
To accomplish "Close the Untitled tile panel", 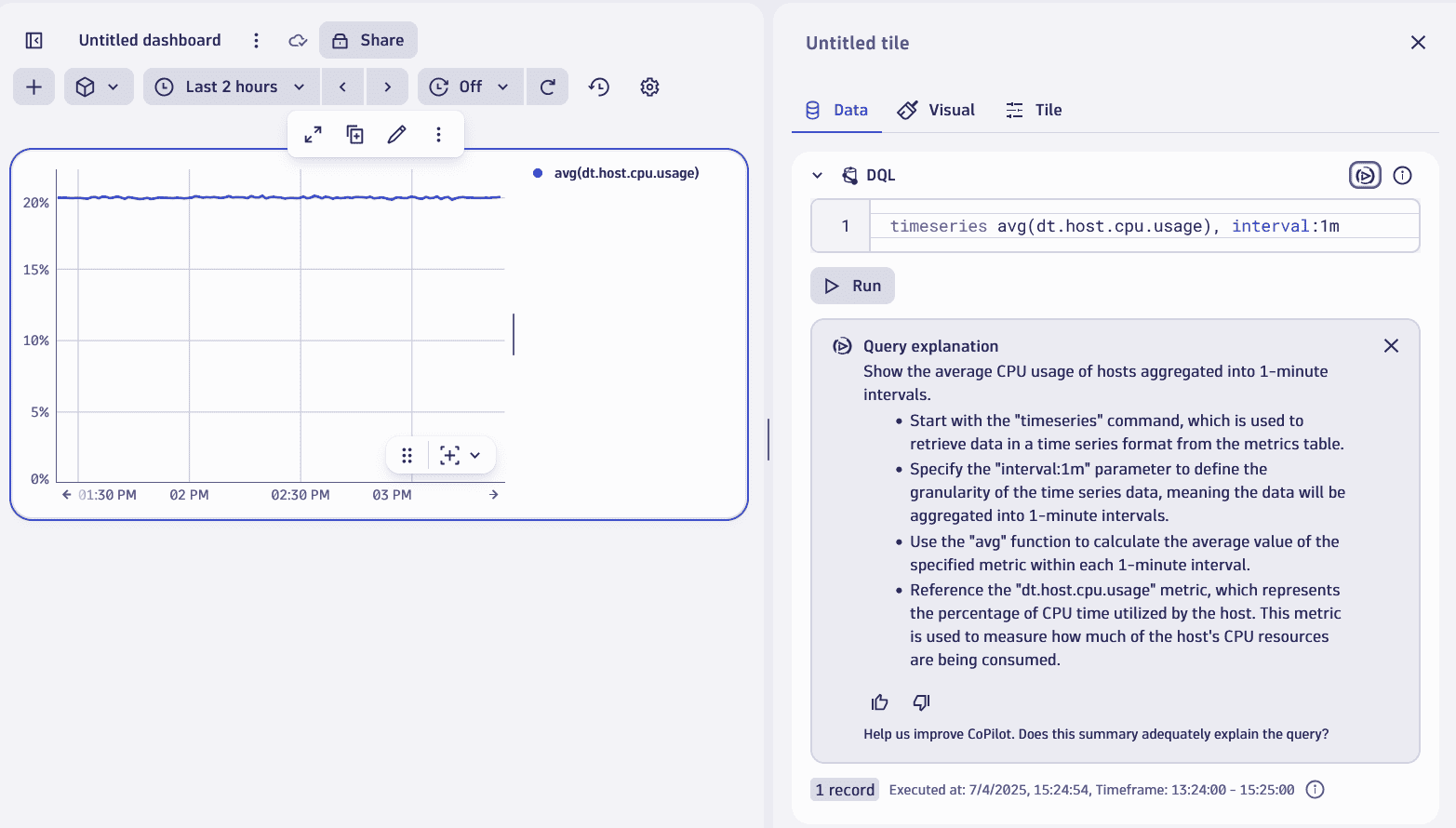I will 1418,43.
